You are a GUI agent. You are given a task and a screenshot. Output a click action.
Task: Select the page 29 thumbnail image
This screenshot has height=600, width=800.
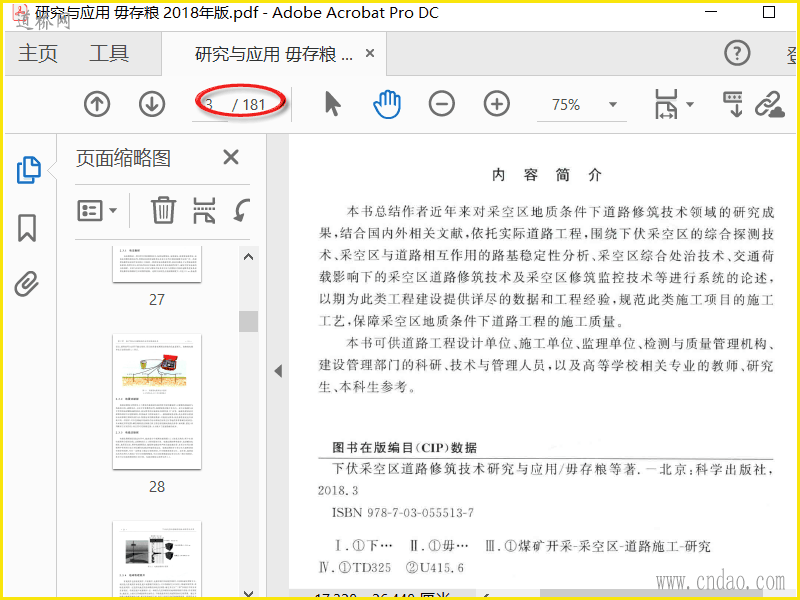tap(157, 559)
